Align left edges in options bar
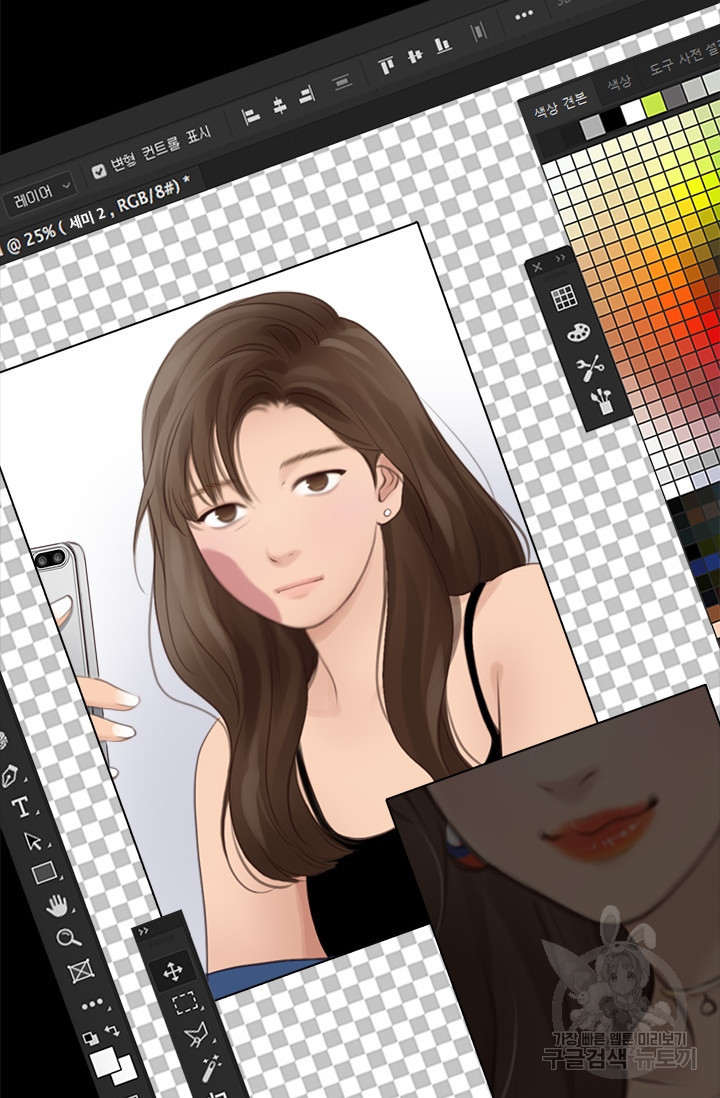The image size is (720, 1098). (x=251, y=115)
